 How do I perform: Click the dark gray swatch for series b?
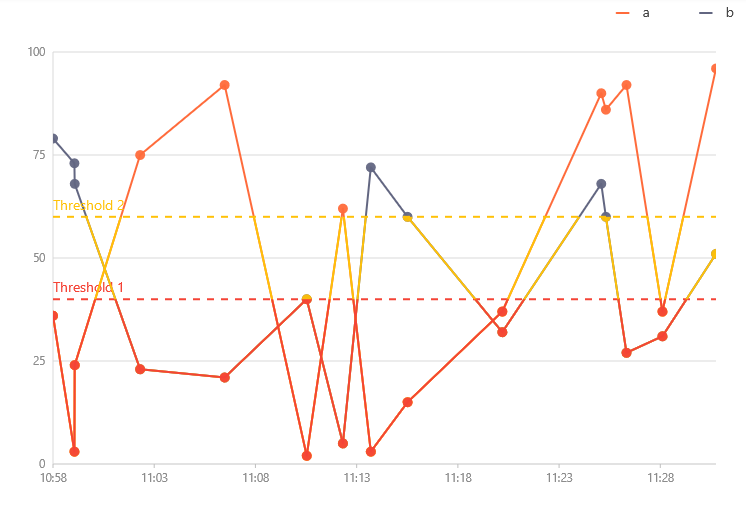pyautogui.click(x=707, y=12)
